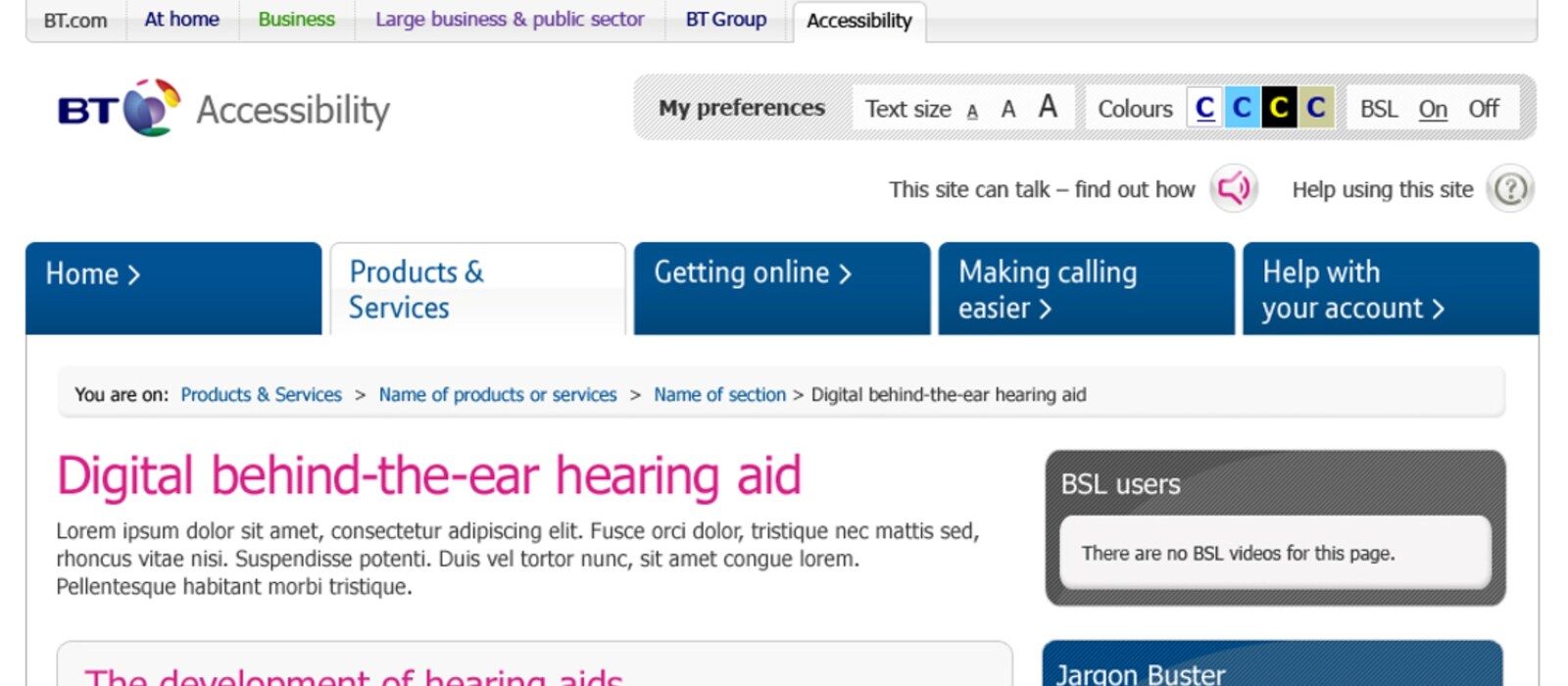Viewport: 1568px width, 686px height.
Task: Go to the Home navigation item
Action: tap(173, 288)
